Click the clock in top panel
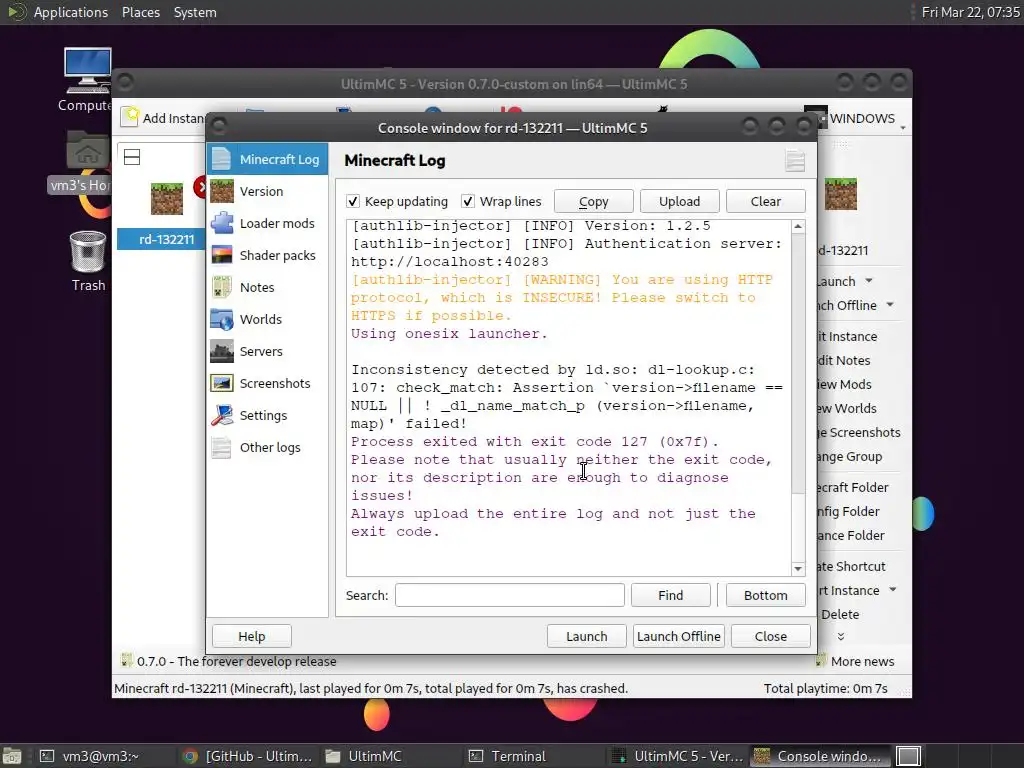The width and height of the screenshot is (1024, 768). click(970, 12)
